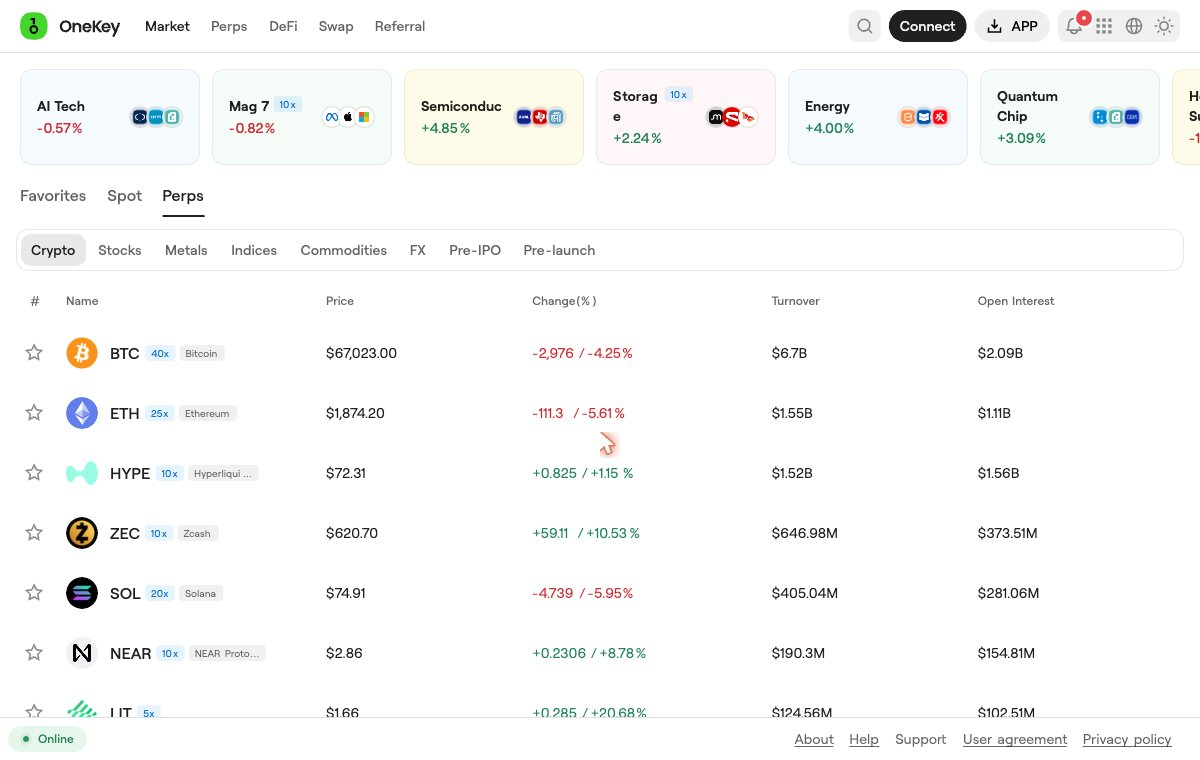The height and width of the screenshot is (760, 1200).
Task: Favorite NEAR with the star
Action: (34, 653)
